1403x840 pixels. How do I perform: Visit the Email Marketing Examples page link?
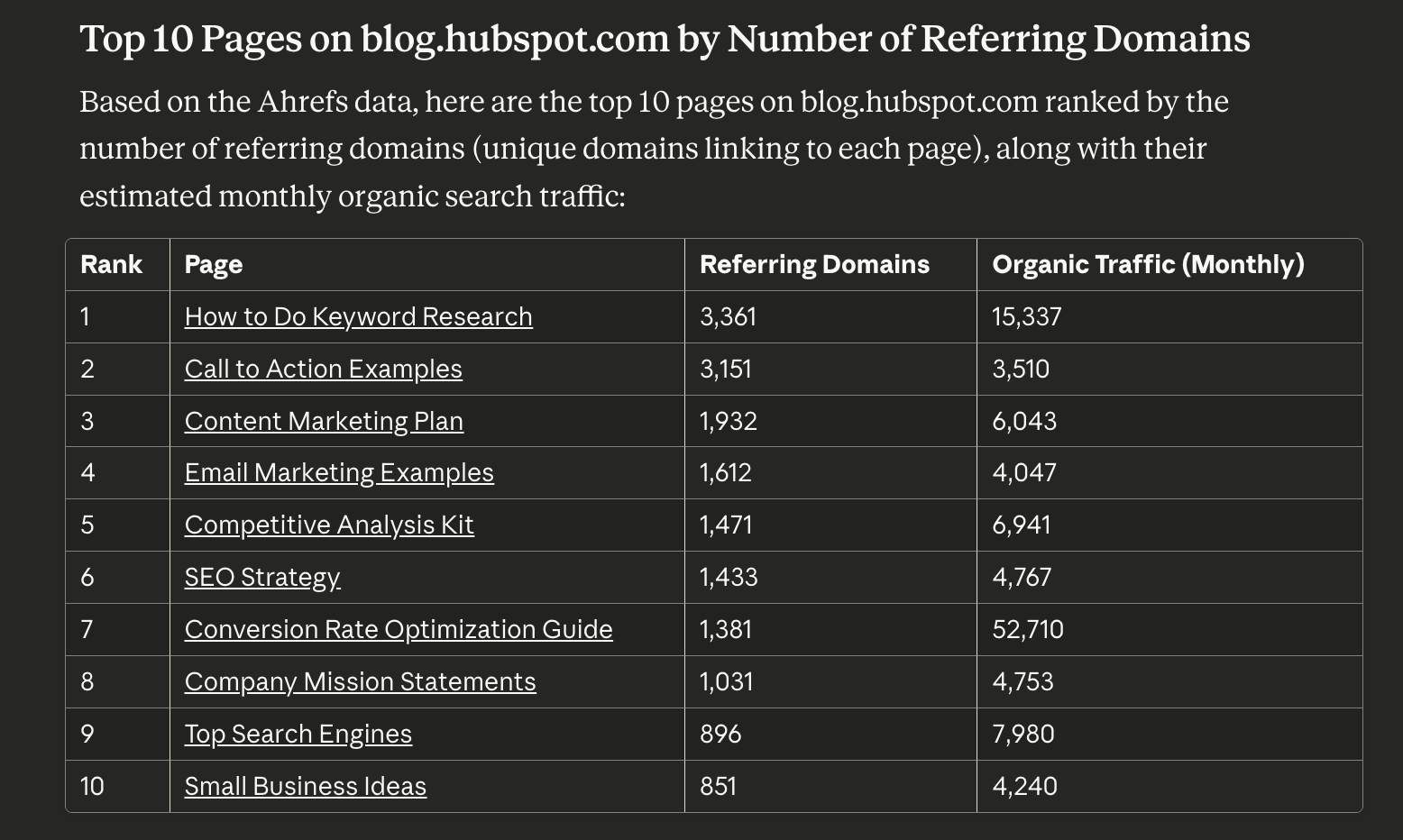pos(339,473)
